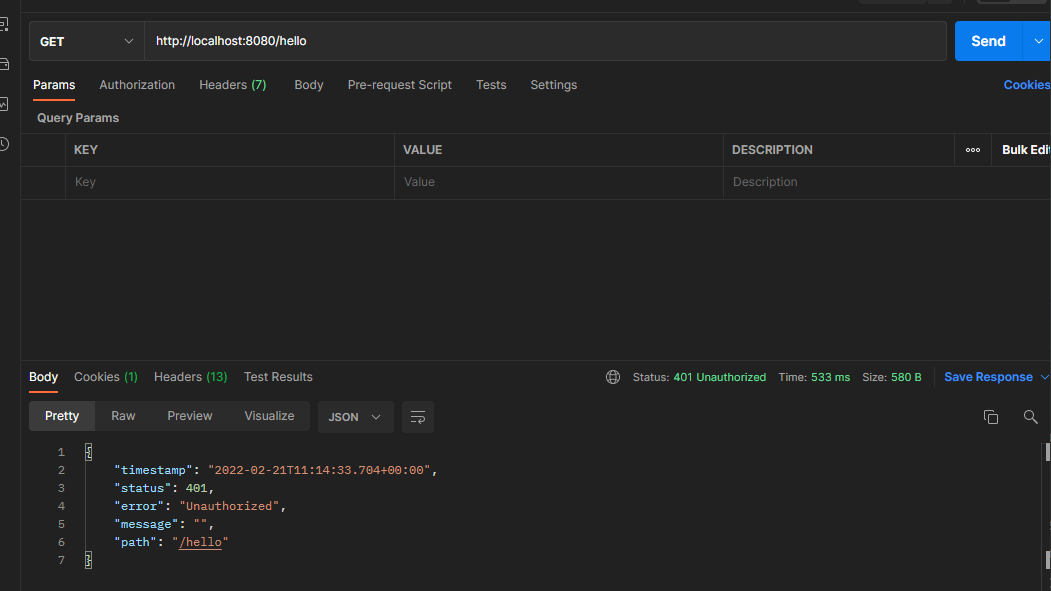
Task: Toggle line wrap icon next to JSON
Action: tap(418, 417)
